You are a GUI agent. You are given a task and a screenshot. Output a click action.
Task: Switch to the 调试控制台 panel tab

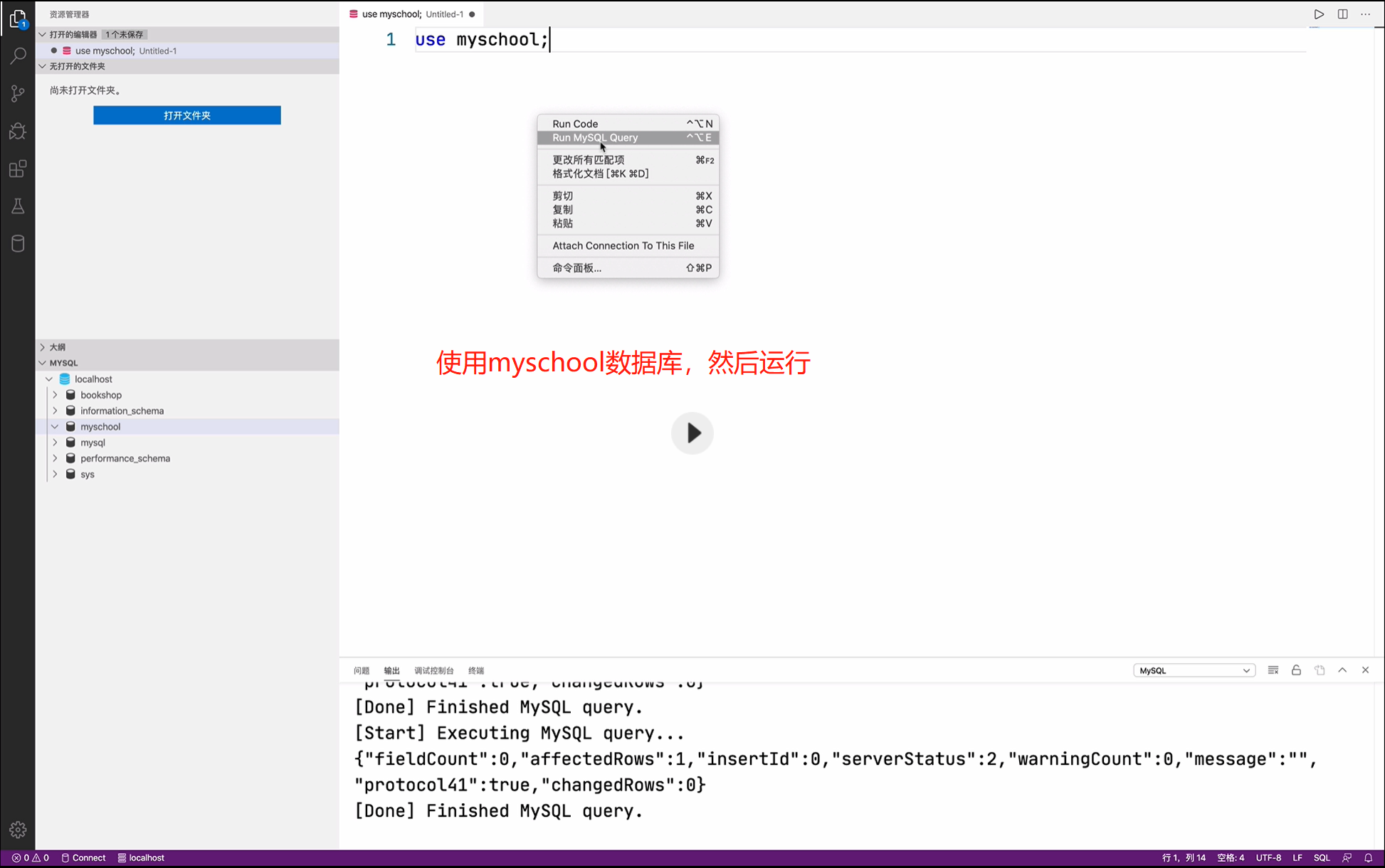(x=434, y=670)
